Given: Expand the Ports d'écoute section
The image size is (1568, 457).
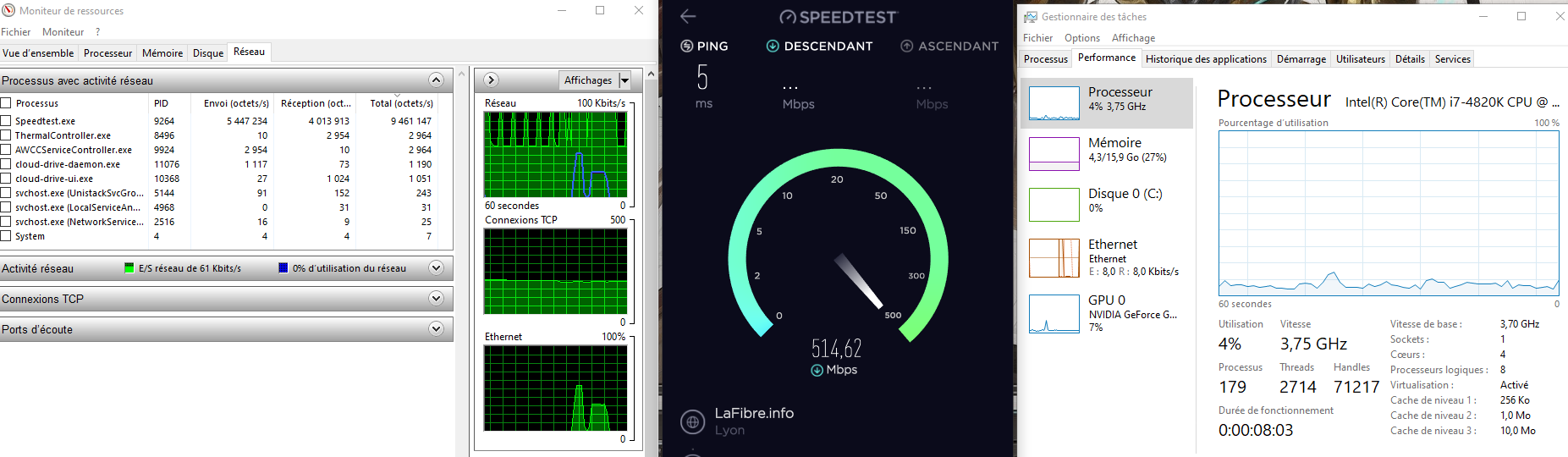Looking at the screenshot, I should (436, 329).
